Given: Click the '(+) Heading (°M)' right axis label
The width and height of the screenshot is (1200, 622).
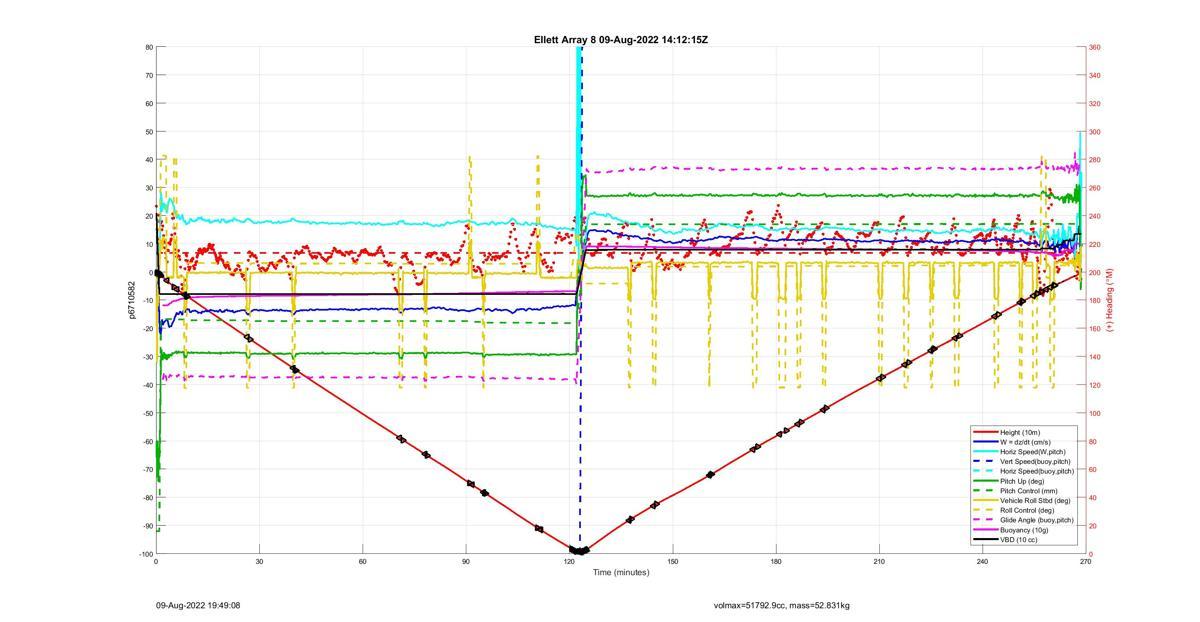Looking at the screenshot, I should click(1109, 300).
